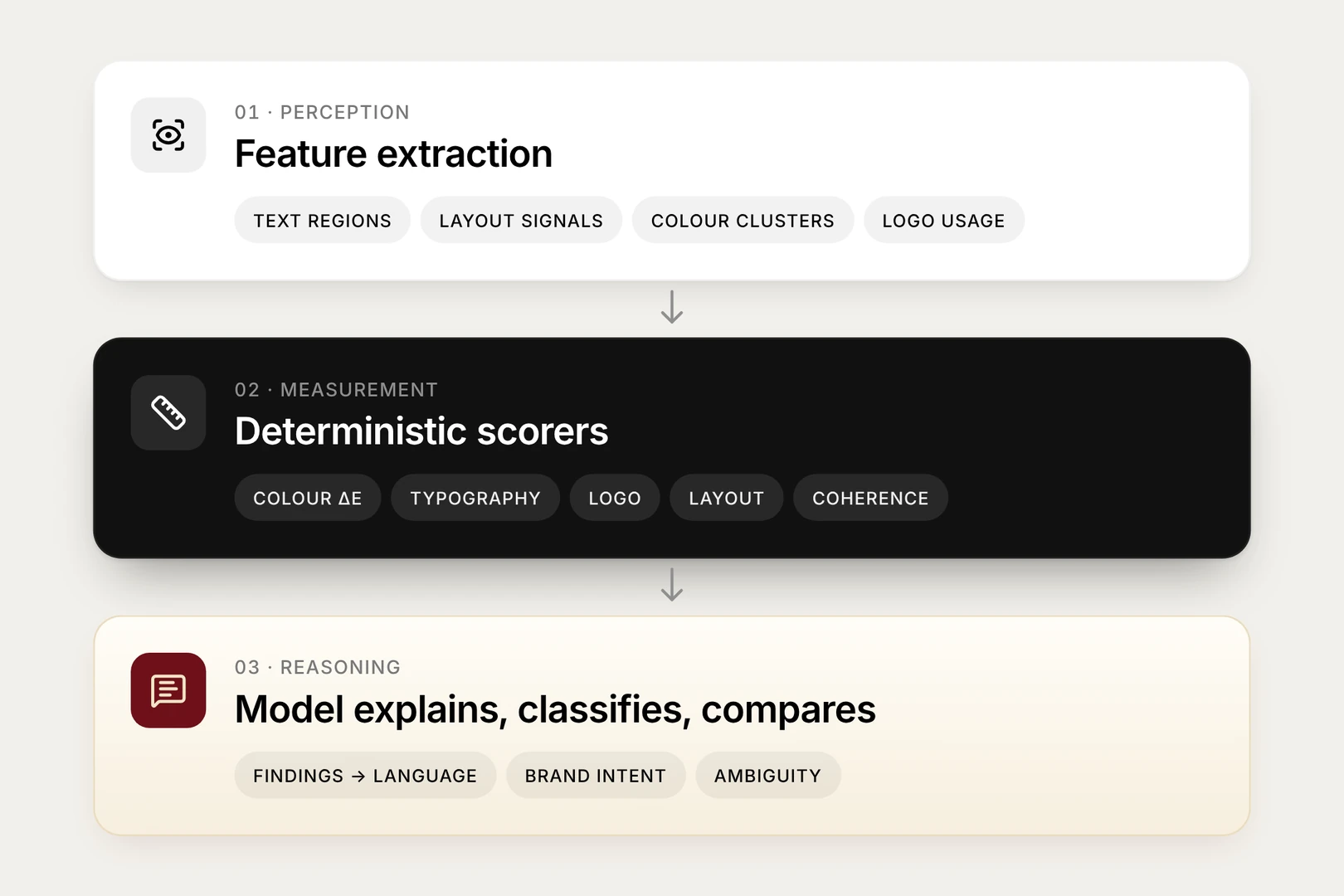
Task: Click the ruler measurement icon
Action: click(x=168, y=412)
